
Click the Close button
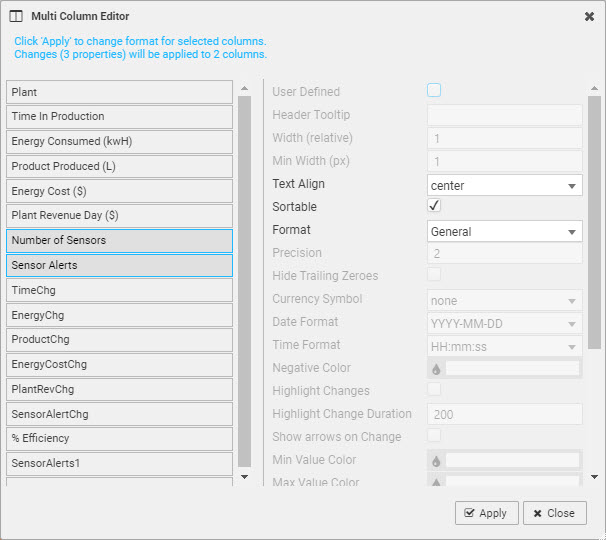(553, 513)
